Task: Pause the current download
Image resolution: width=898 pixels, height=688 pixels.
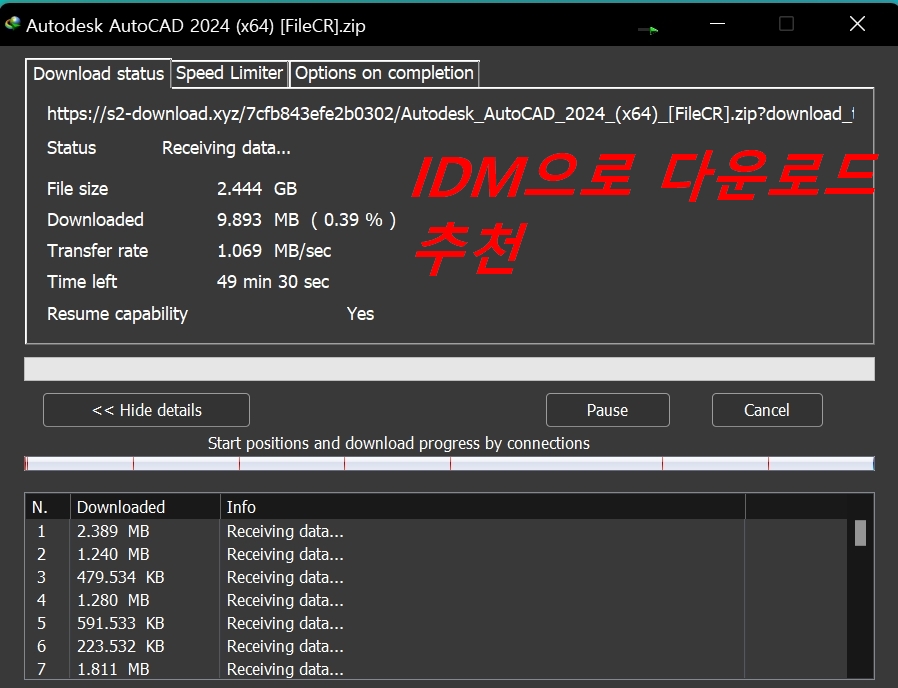Action: coord(608,410)
